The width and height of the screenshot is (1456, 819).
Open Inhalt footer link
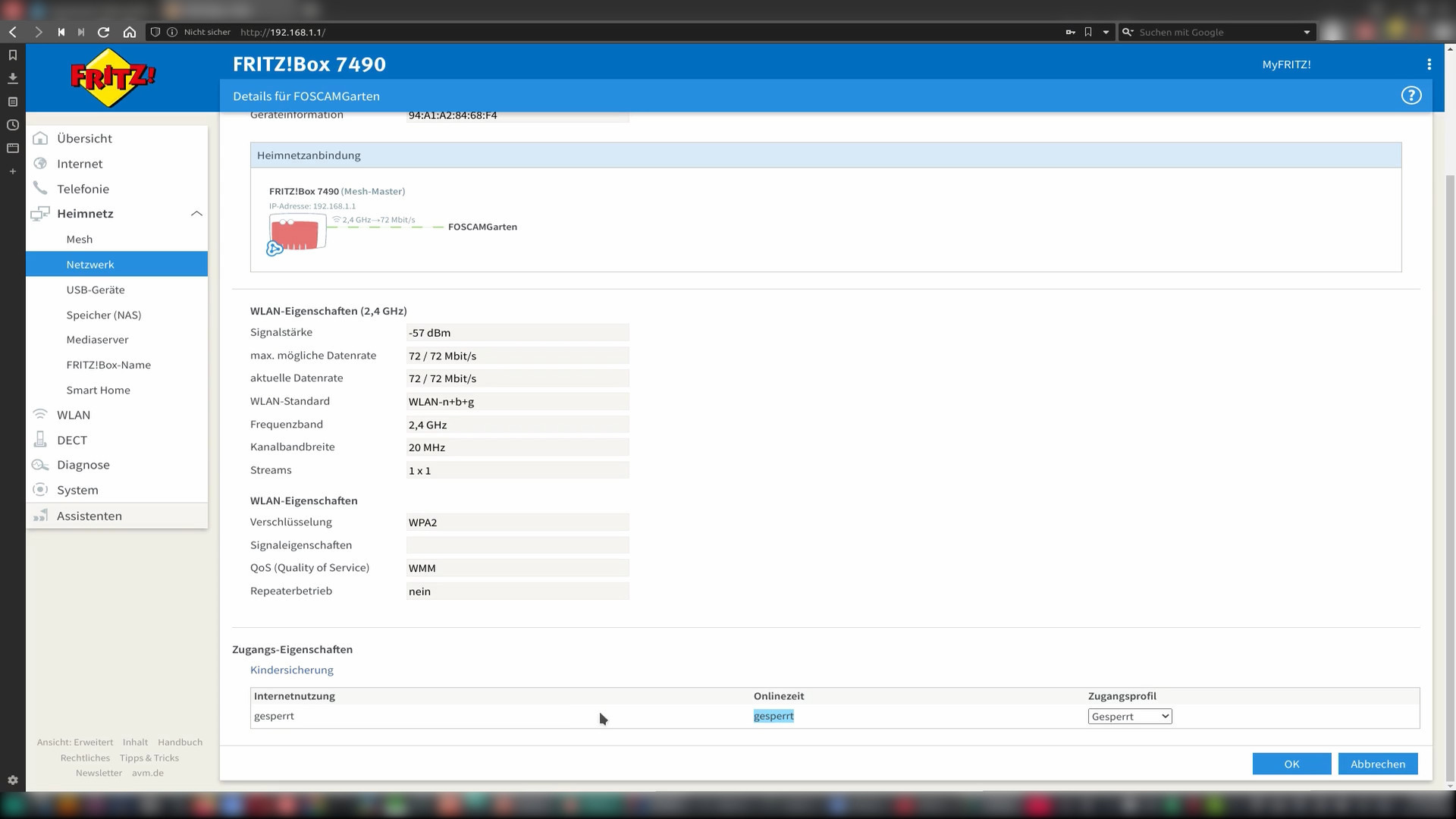[135, 742]
